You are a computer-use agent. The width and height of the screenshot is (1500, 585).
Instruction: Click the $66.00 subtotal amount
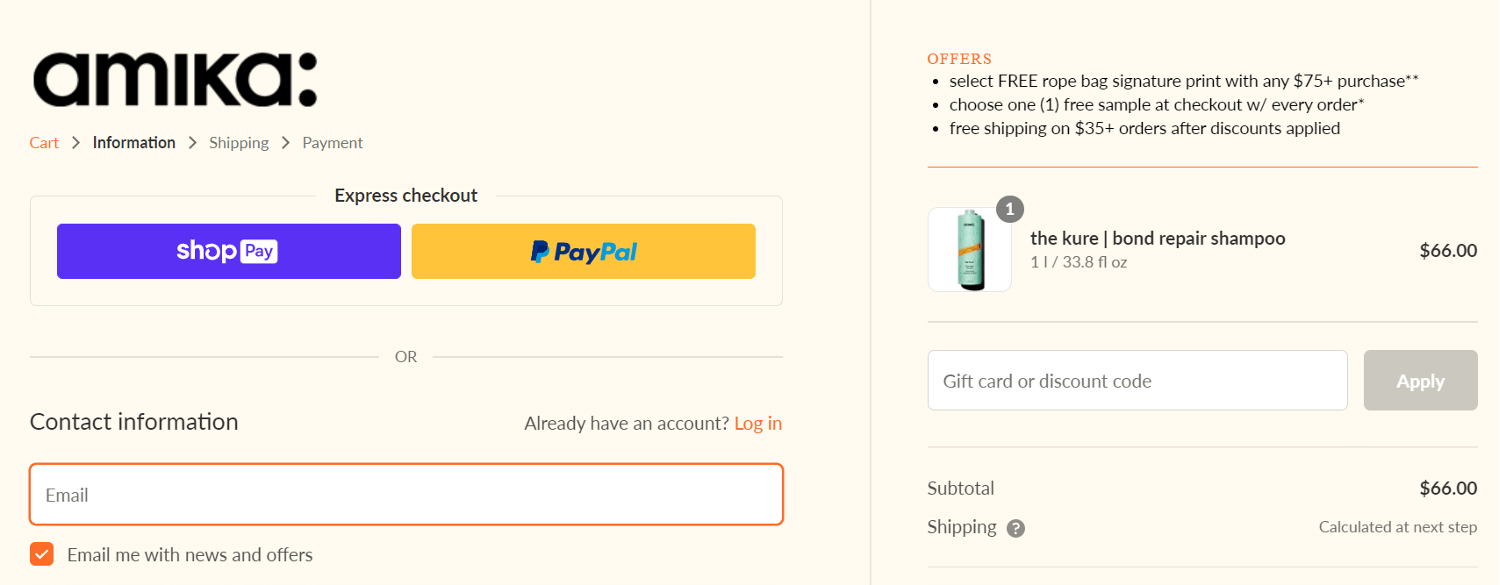point(1448,488)
